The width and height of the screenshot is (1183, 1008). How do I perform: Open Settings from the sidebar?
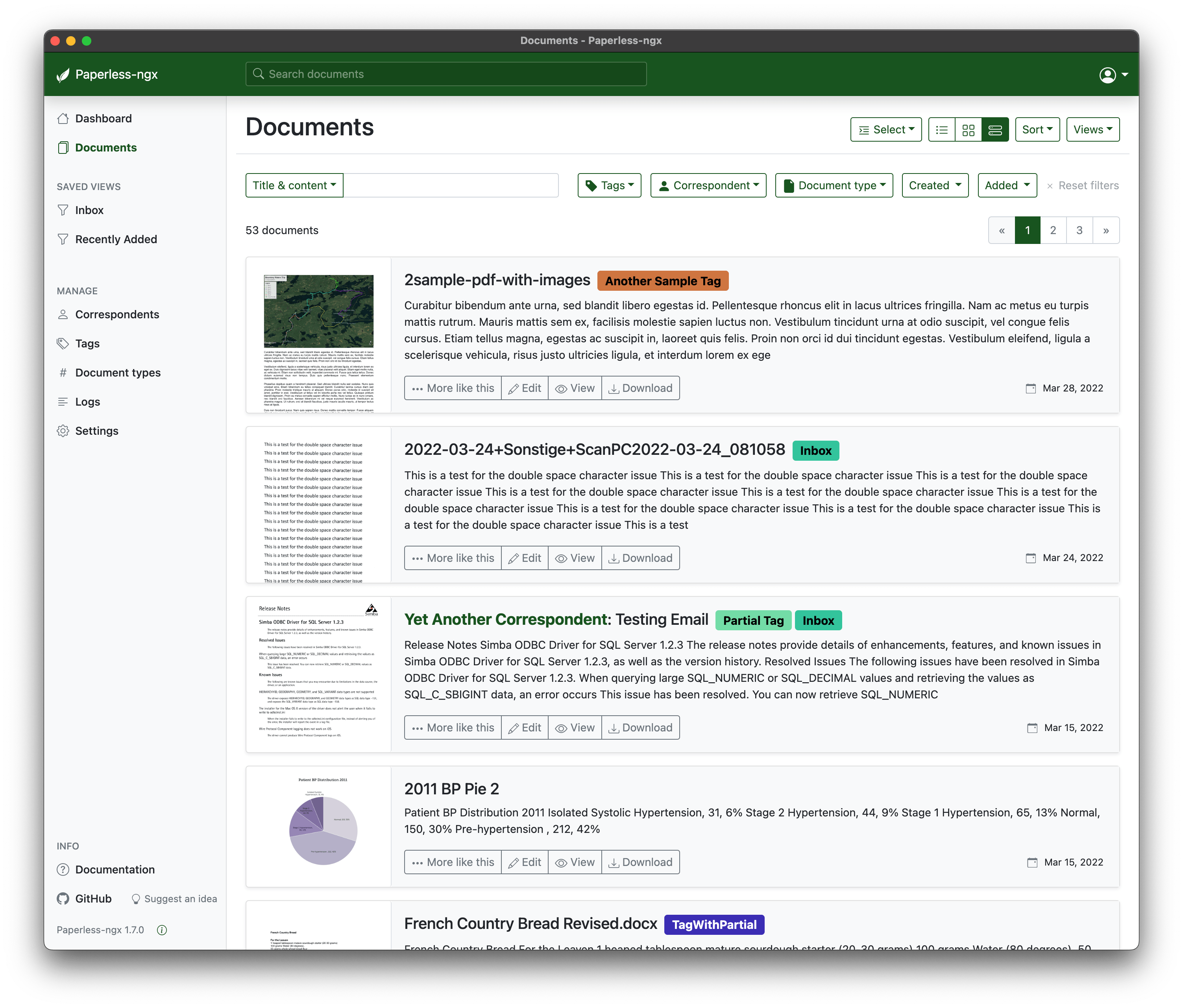point(96,431)
